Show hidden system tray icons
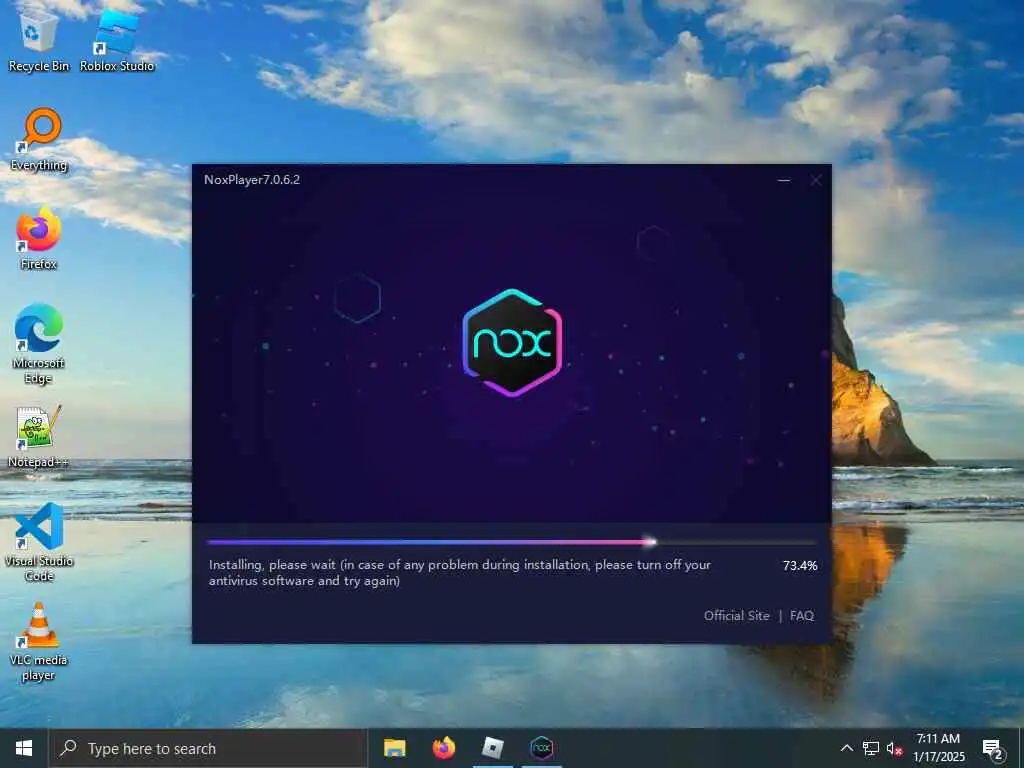The height and width of the screenshot is (768, 1024). [x=846, y=748]
